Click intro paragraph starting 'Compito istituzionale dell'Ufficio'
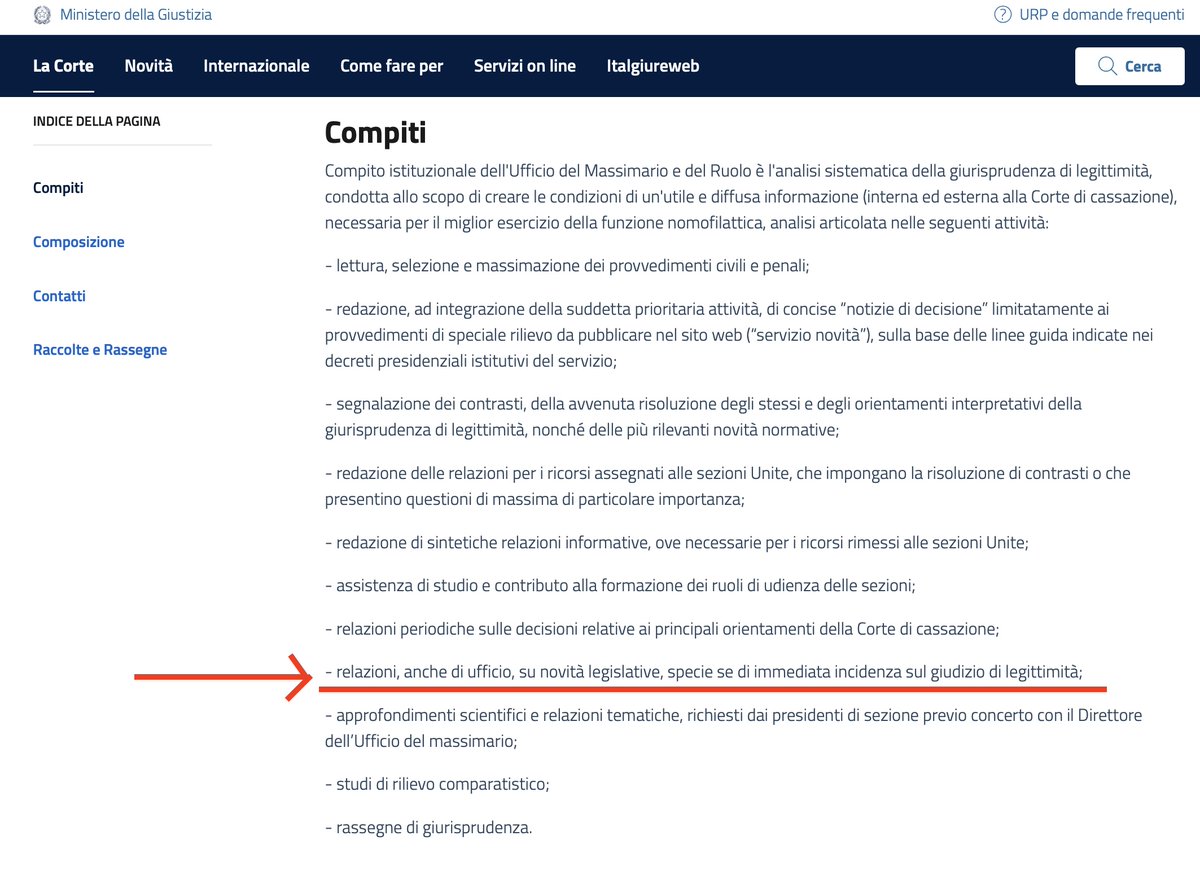The image size is (1200, 871). tap(752, 197)
